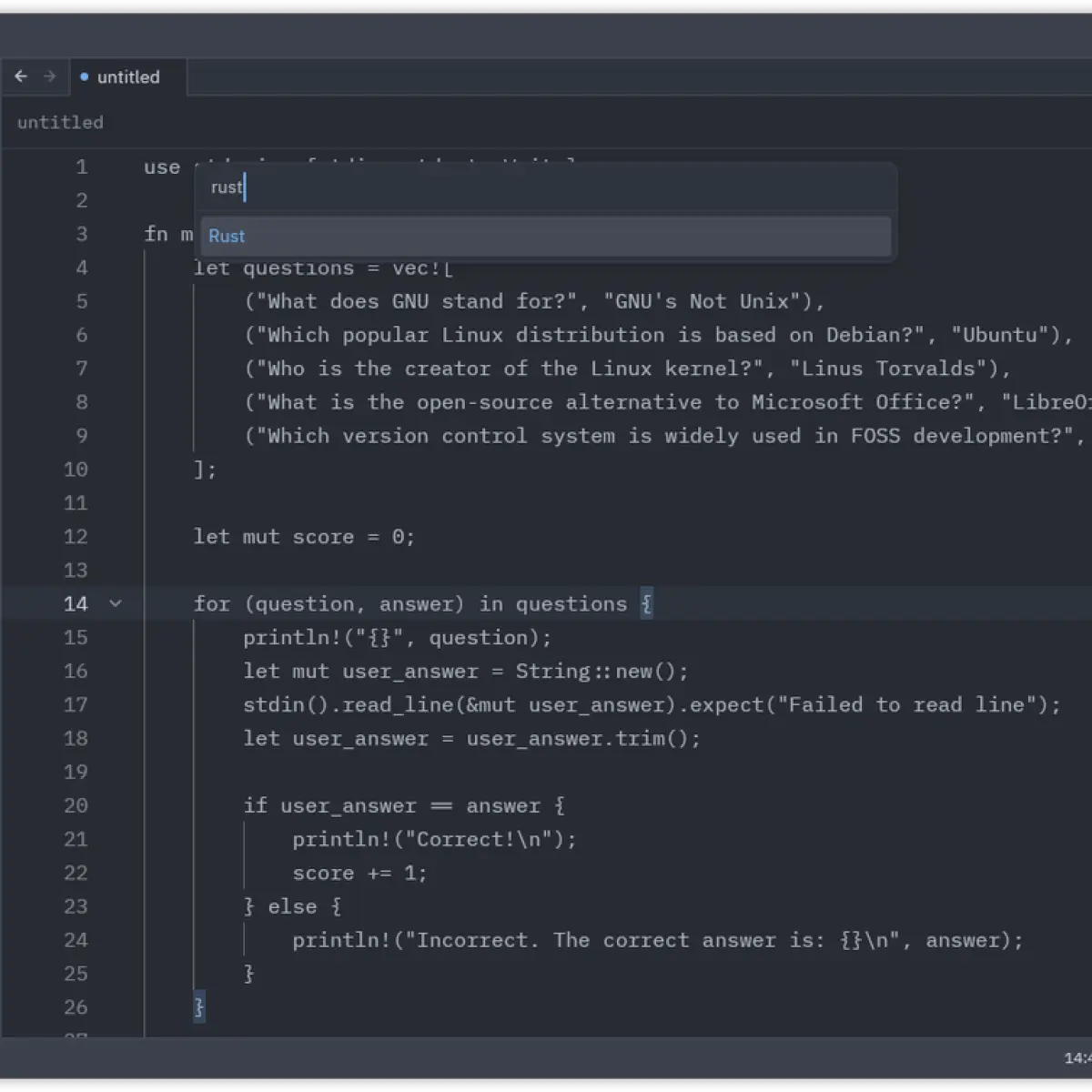Viewport: 1092px width, 1092px height.
Task: Click the 'let mut score = 0;' line
Action: pos(304,537)
